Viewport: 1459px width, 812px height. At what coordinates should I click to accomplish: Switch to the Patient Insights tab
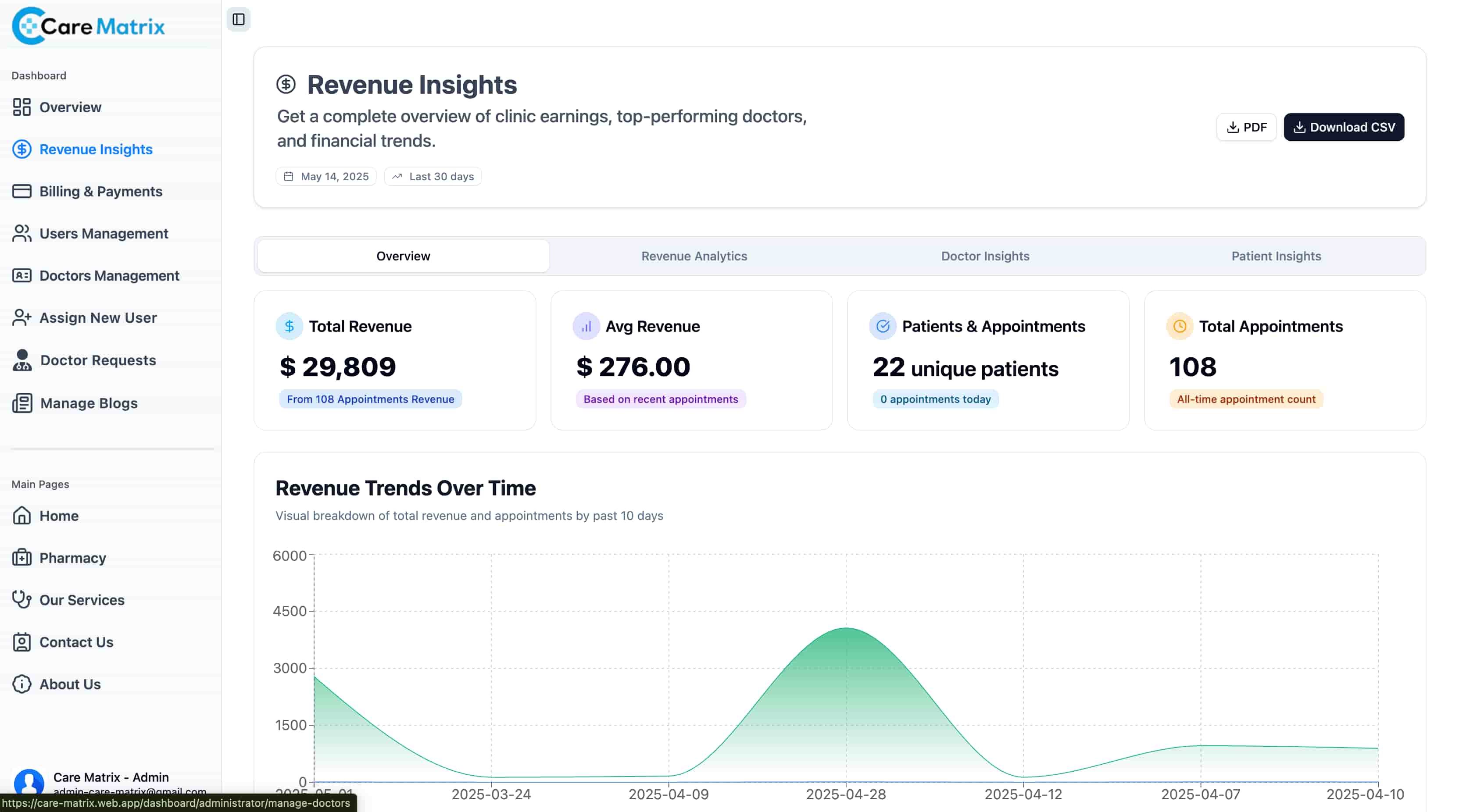point(1276,256)
